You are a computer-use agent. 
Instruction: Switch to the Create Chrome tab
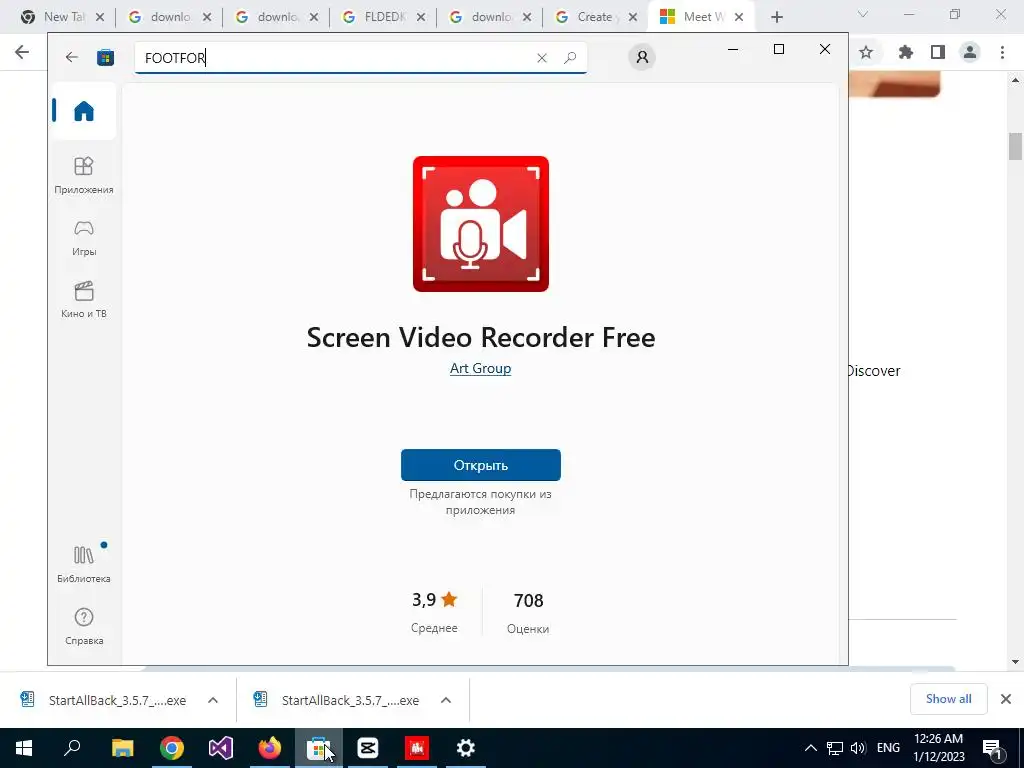[x=594, y=17]
